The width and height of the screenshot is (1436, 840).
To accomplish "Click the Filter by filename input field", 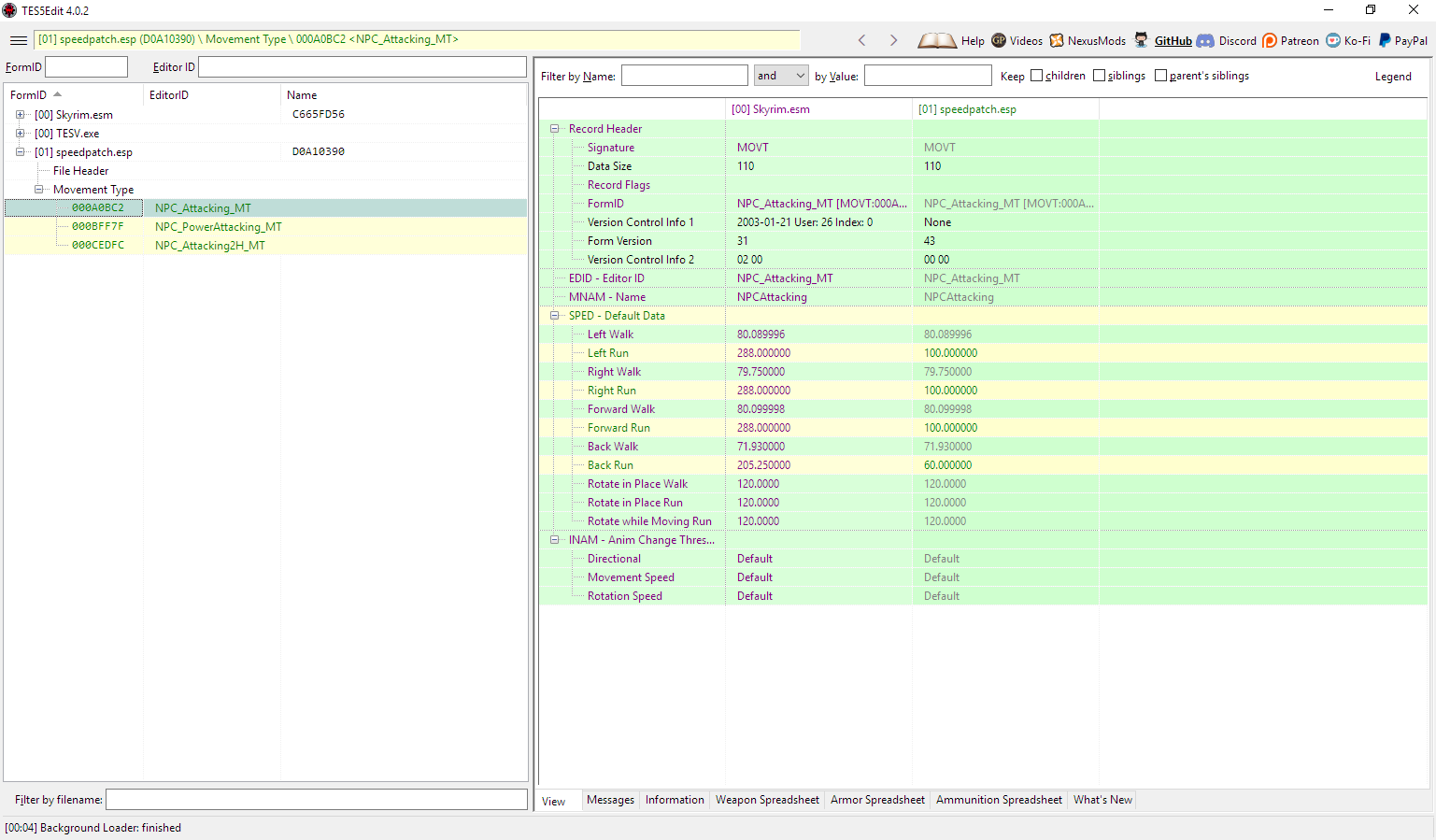I will tap(316, 800).
